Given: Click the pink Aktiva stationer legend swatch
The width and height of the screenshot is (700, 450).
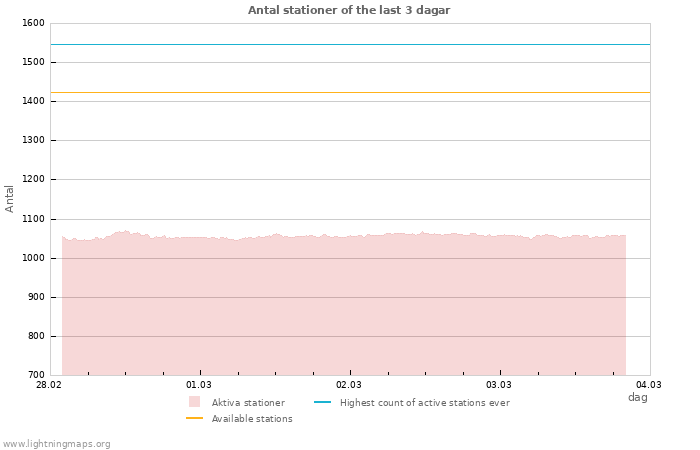Looking at the screenshot, I should (x=194, y=402).
